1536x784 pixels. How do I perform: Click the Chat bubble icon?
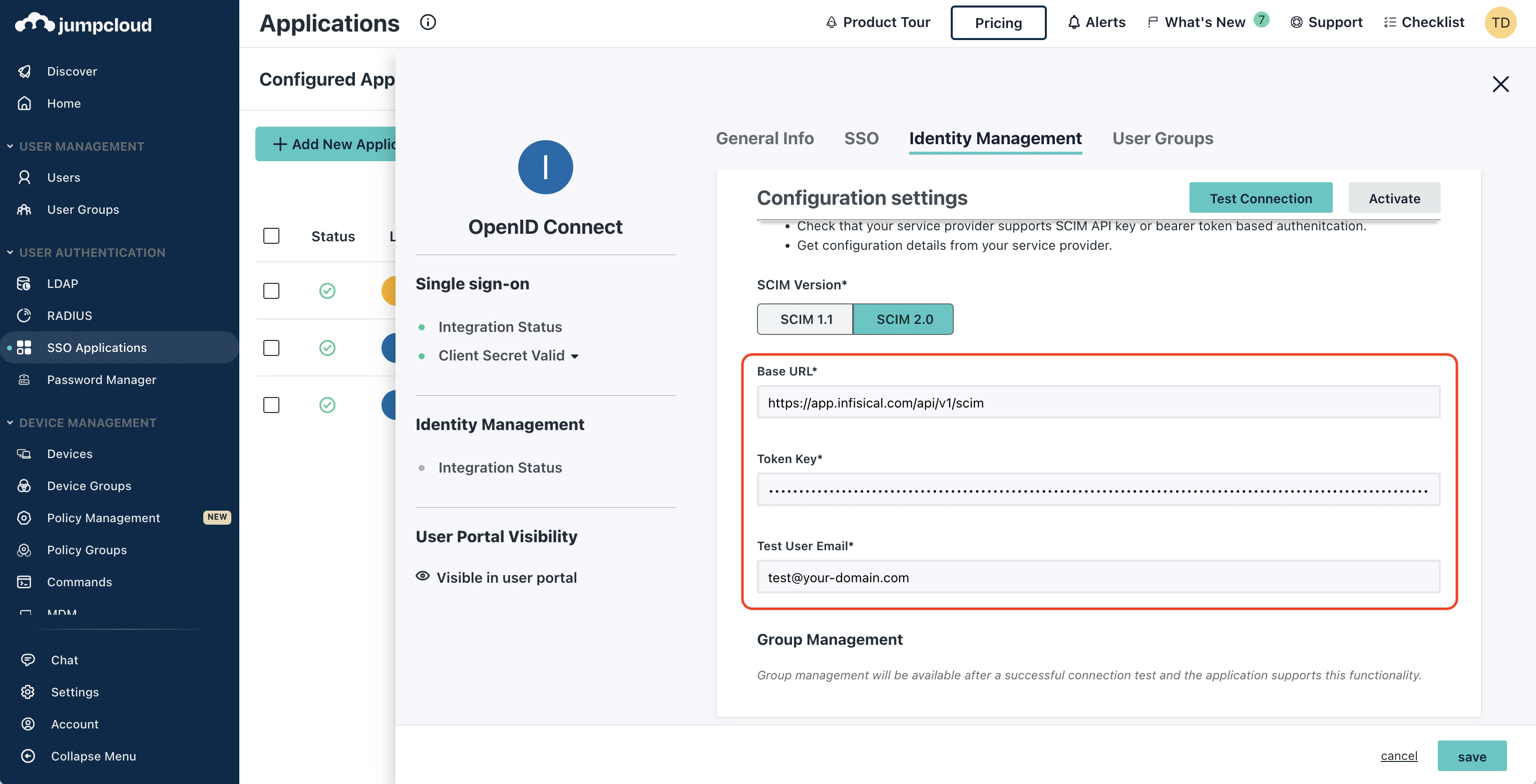(x=28, y=659)
